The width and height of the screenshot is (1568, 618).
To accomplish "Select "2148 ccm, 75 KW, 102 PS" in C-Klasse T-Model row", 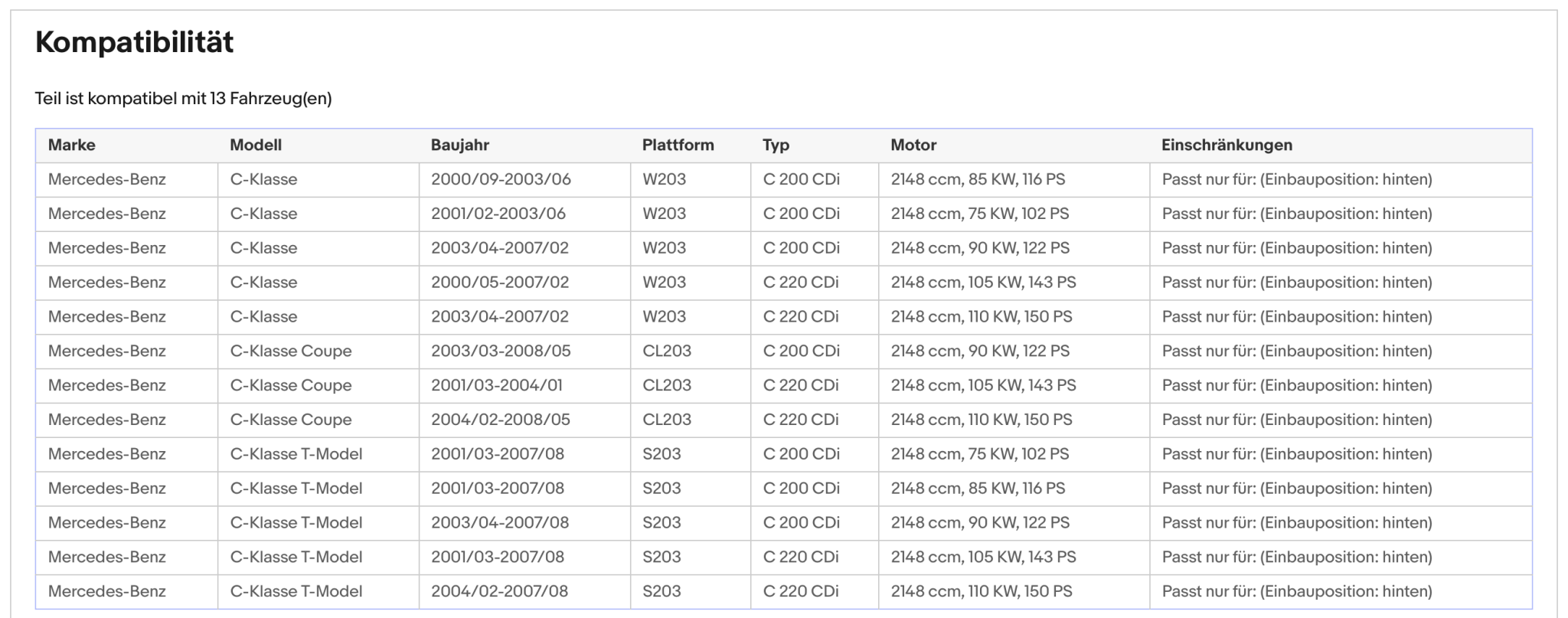I will click(980, 454).
